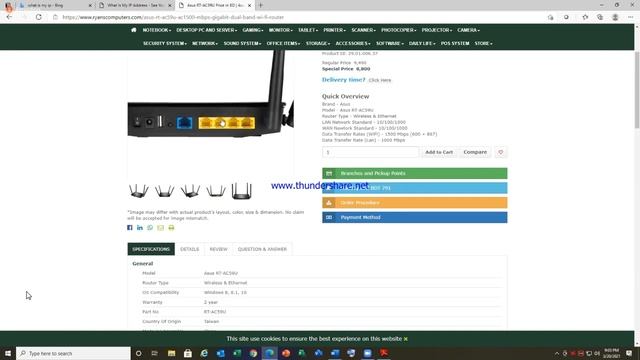640x360 pixels.
Task: Select the fifth router thumbnail
Action: 242,191
